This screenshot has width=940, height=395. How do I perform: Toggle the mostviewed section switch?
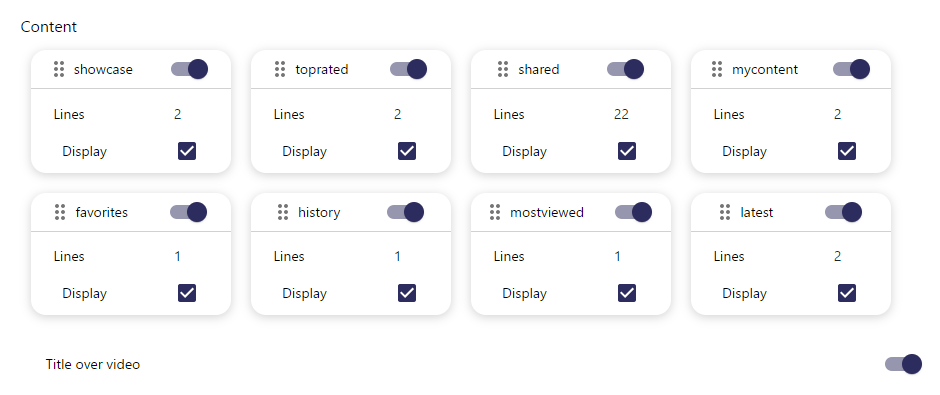point(634,212)
